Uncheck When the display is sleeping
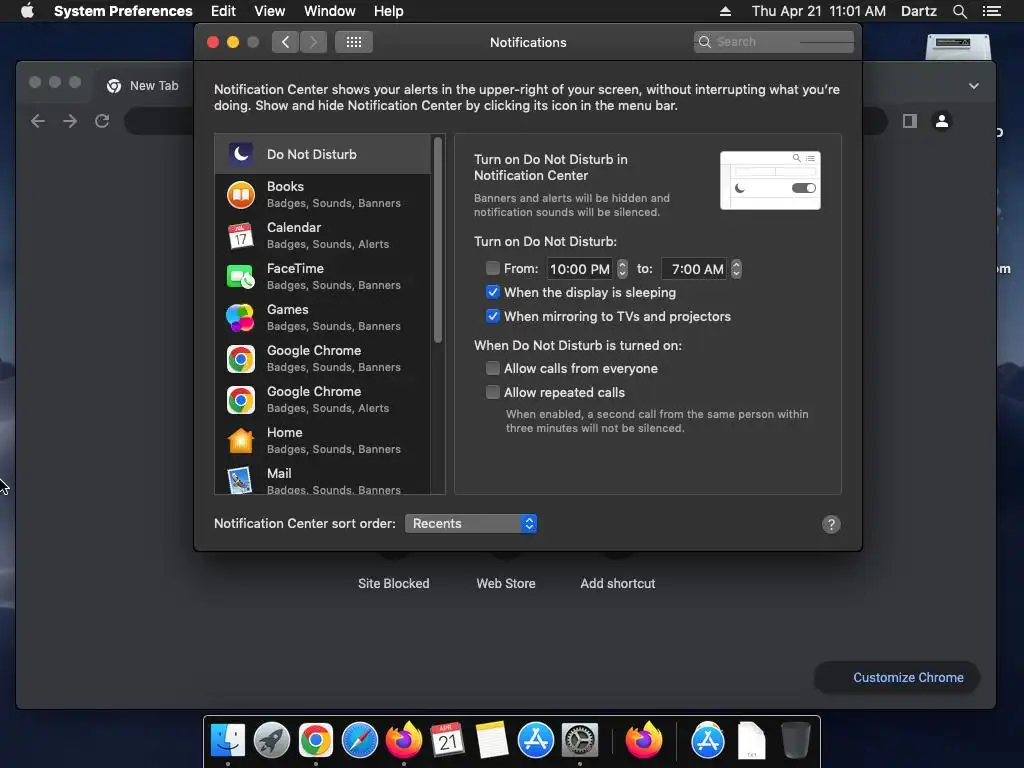Image resolution: width=1024 pixels, height=768 pixels. click(x=492, y=292)
